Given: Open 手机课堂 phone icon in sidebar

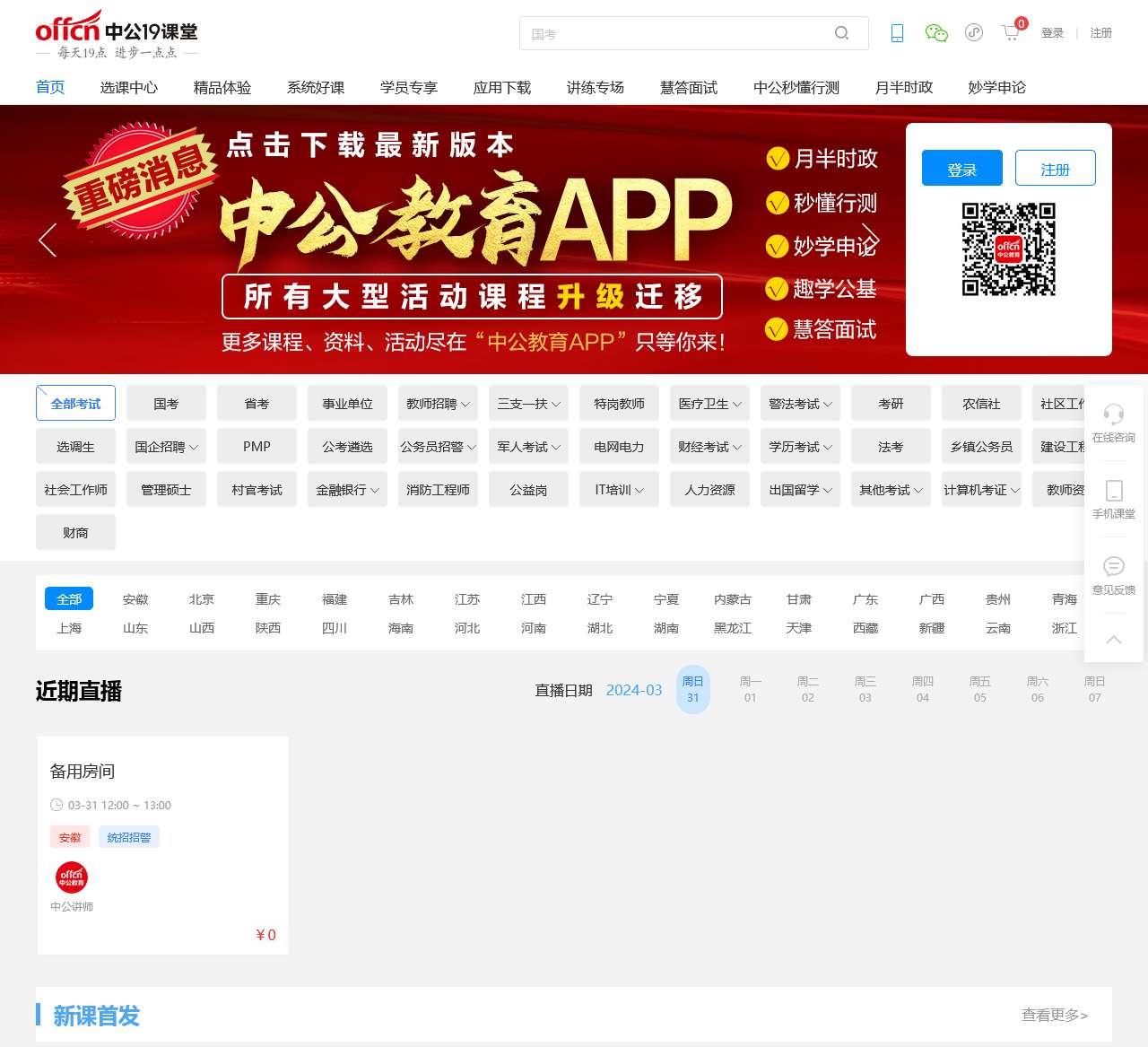Looking at the screenshot, I should click(1114, 491).
